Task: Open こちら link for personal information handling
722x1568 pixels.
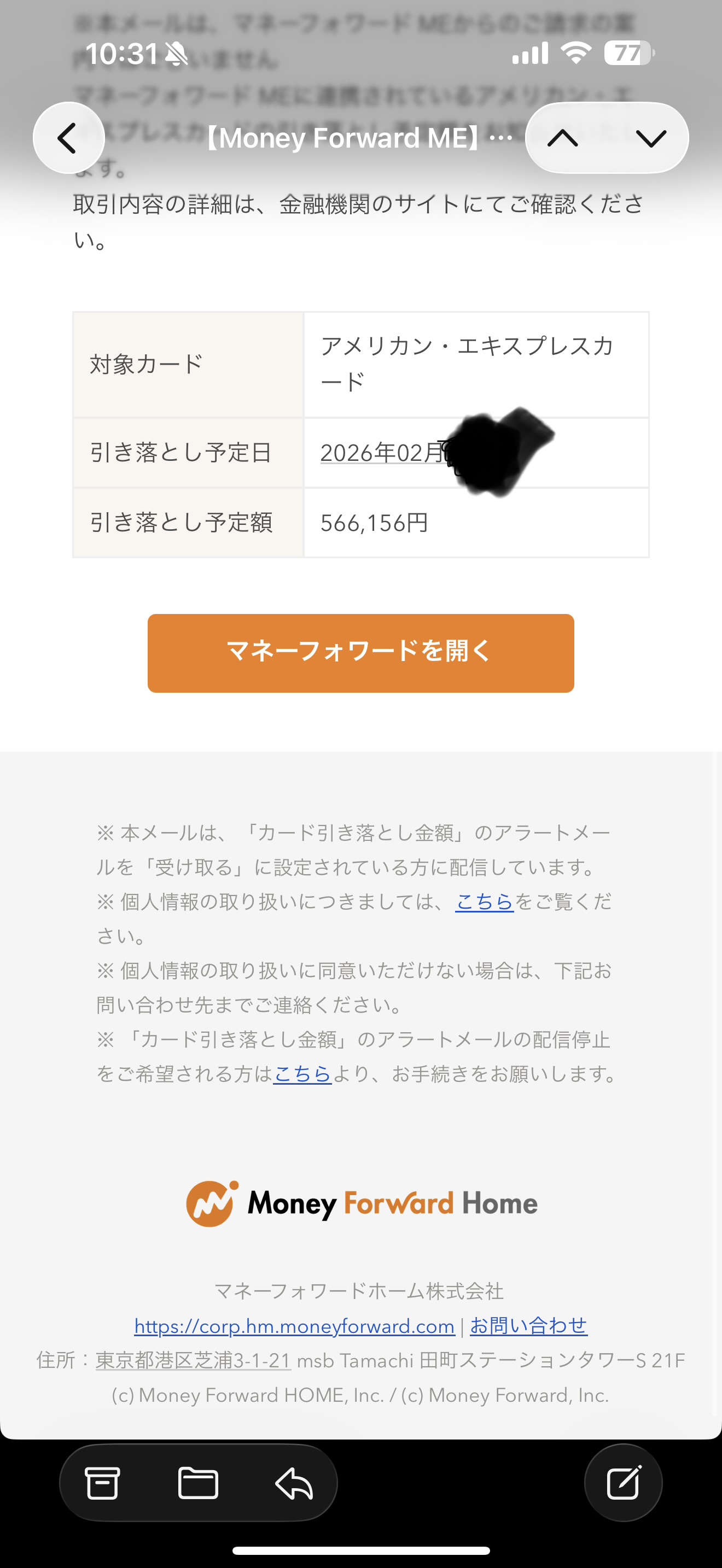Action: [x=485, y=902]
